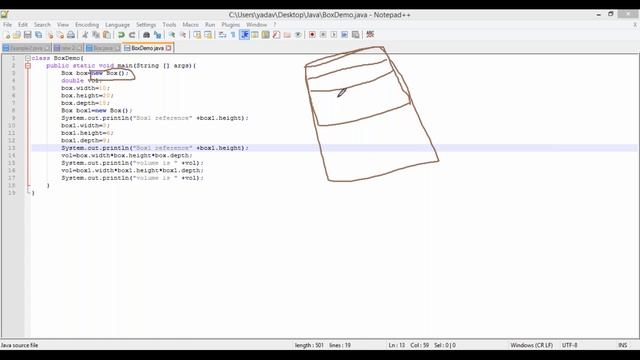Viewport: 640px width, 360px height.
Task: Click line 'Box box1=new Box();'
Action: pyautogui.click(x=97, y=111)
